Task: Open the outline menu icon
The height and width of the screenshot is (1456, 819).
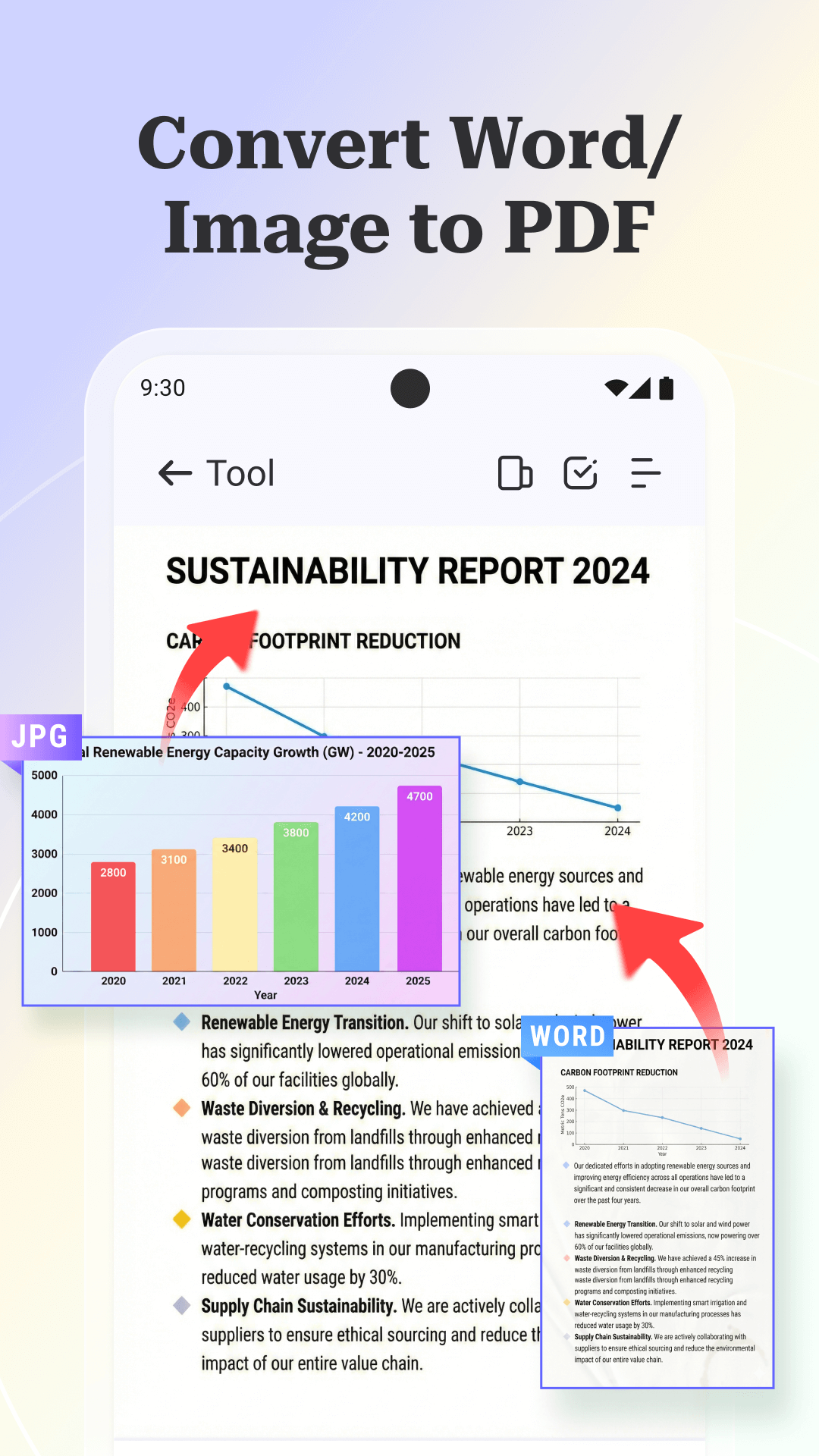Action: click(645, 473)
